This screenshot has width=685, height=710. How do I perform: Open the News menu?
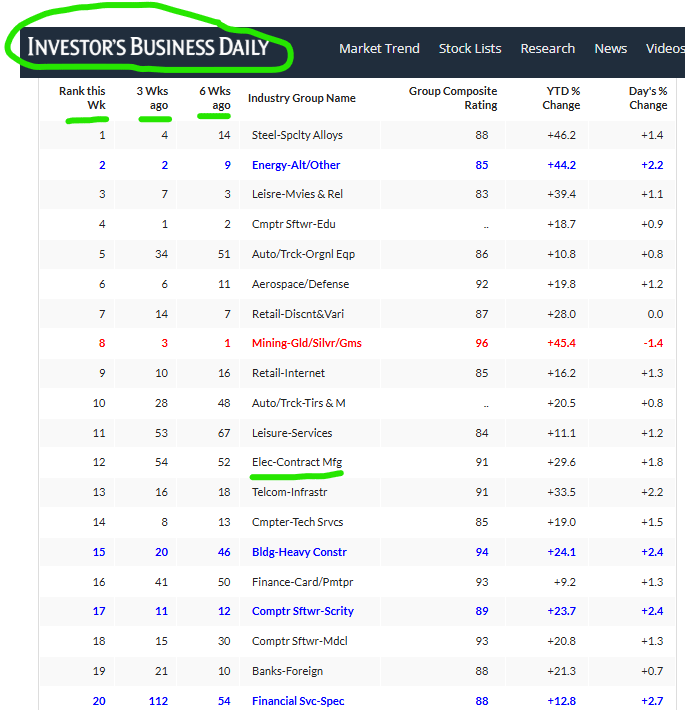pos(611,48)
